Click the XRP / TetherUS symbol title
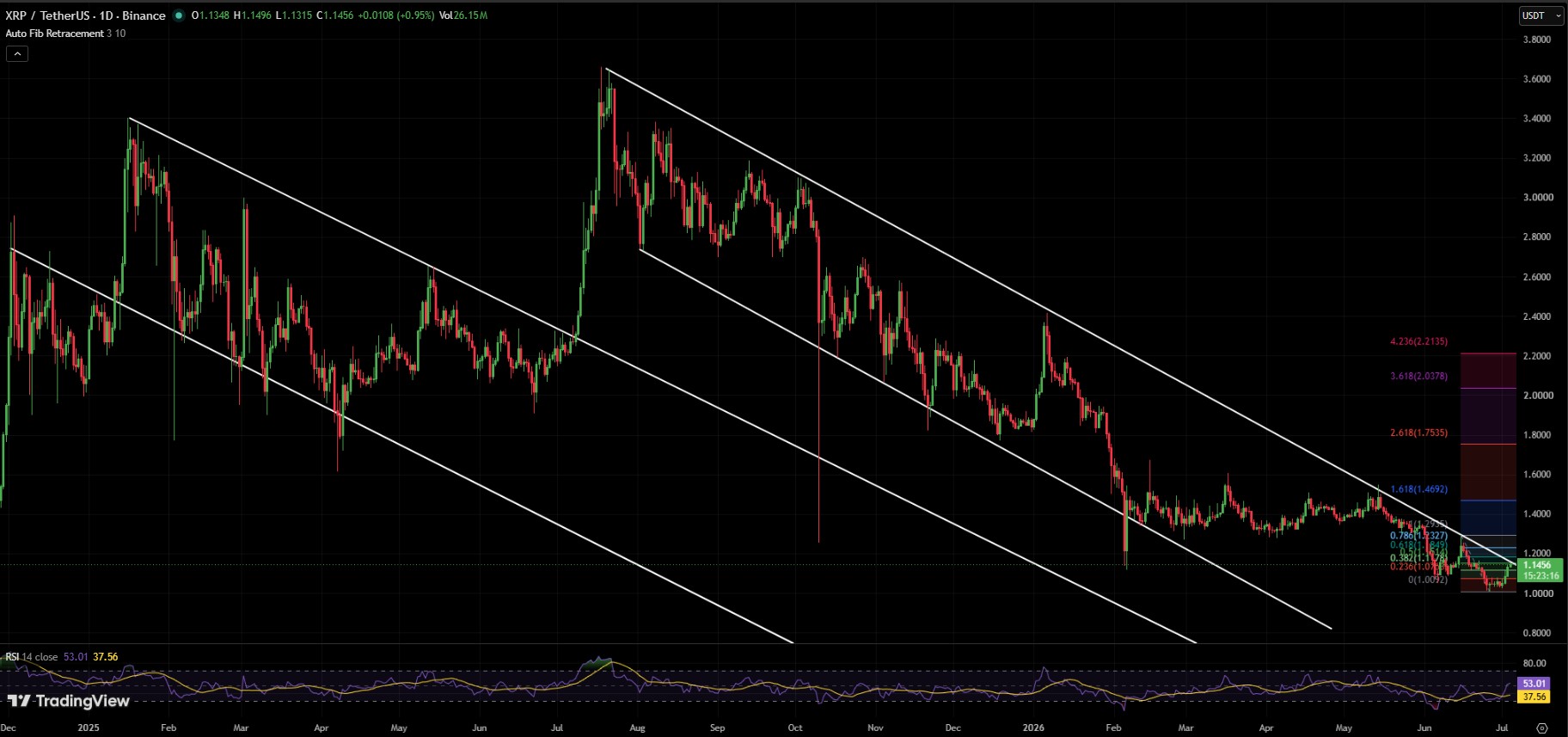Screen dimensions: 1568x737 click(x=85, y=15)
